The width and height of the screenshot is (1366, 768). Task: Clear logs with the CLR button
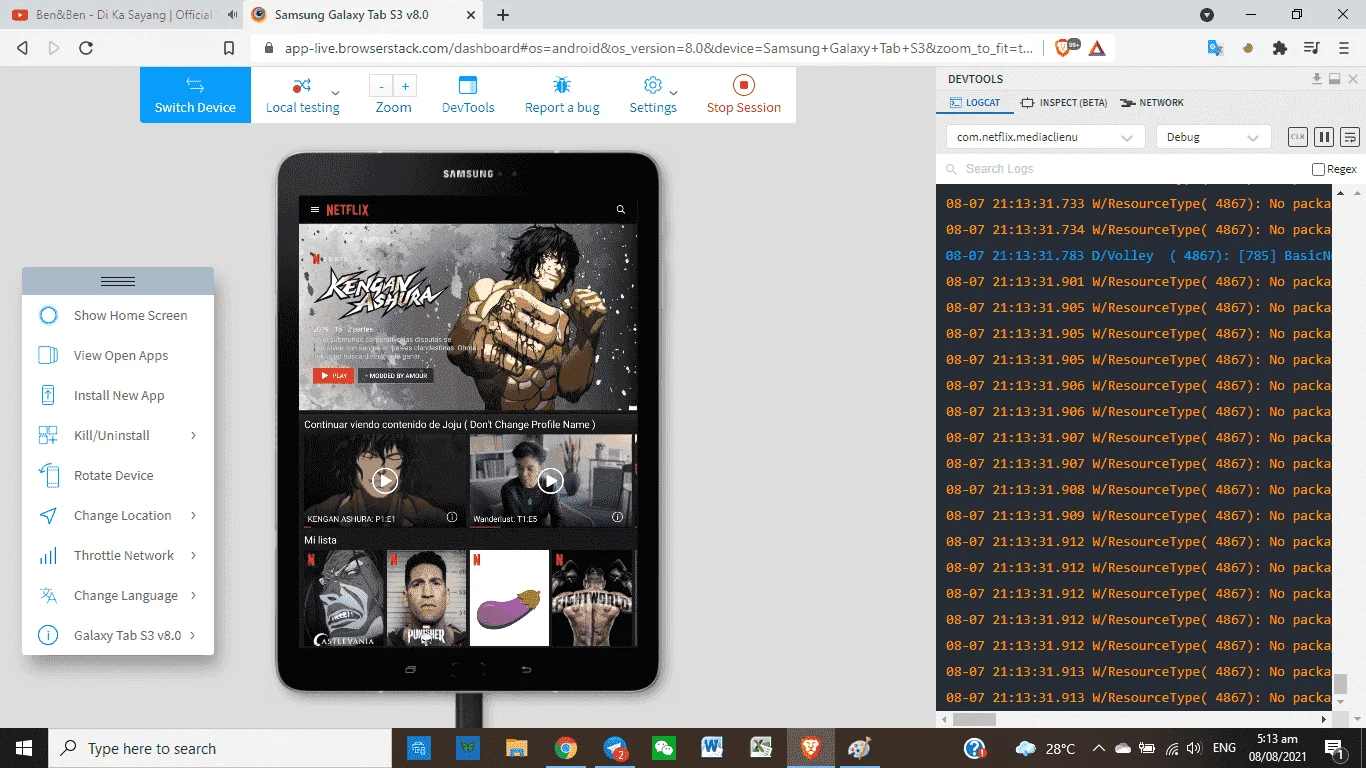(x=1298, y=137)
